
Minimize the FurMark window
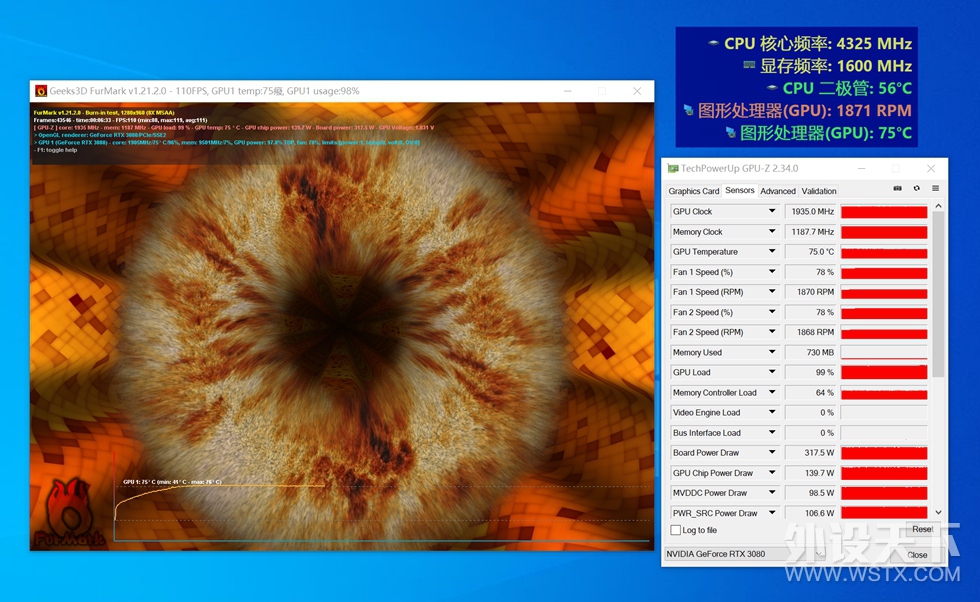click(x=568, y=91)
